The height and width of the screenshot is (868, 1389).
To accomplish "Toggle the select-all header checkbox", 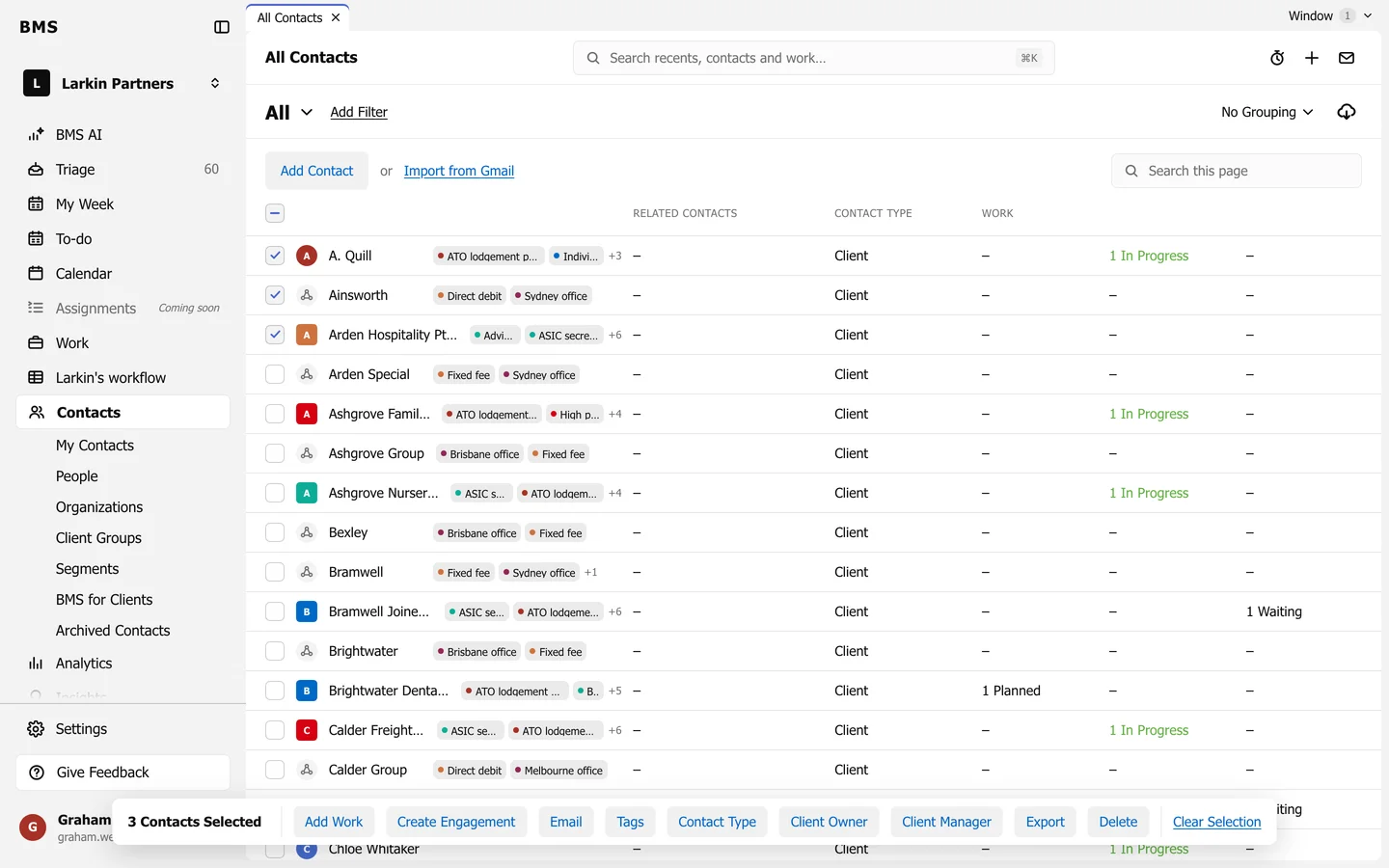I will (275, 213).
